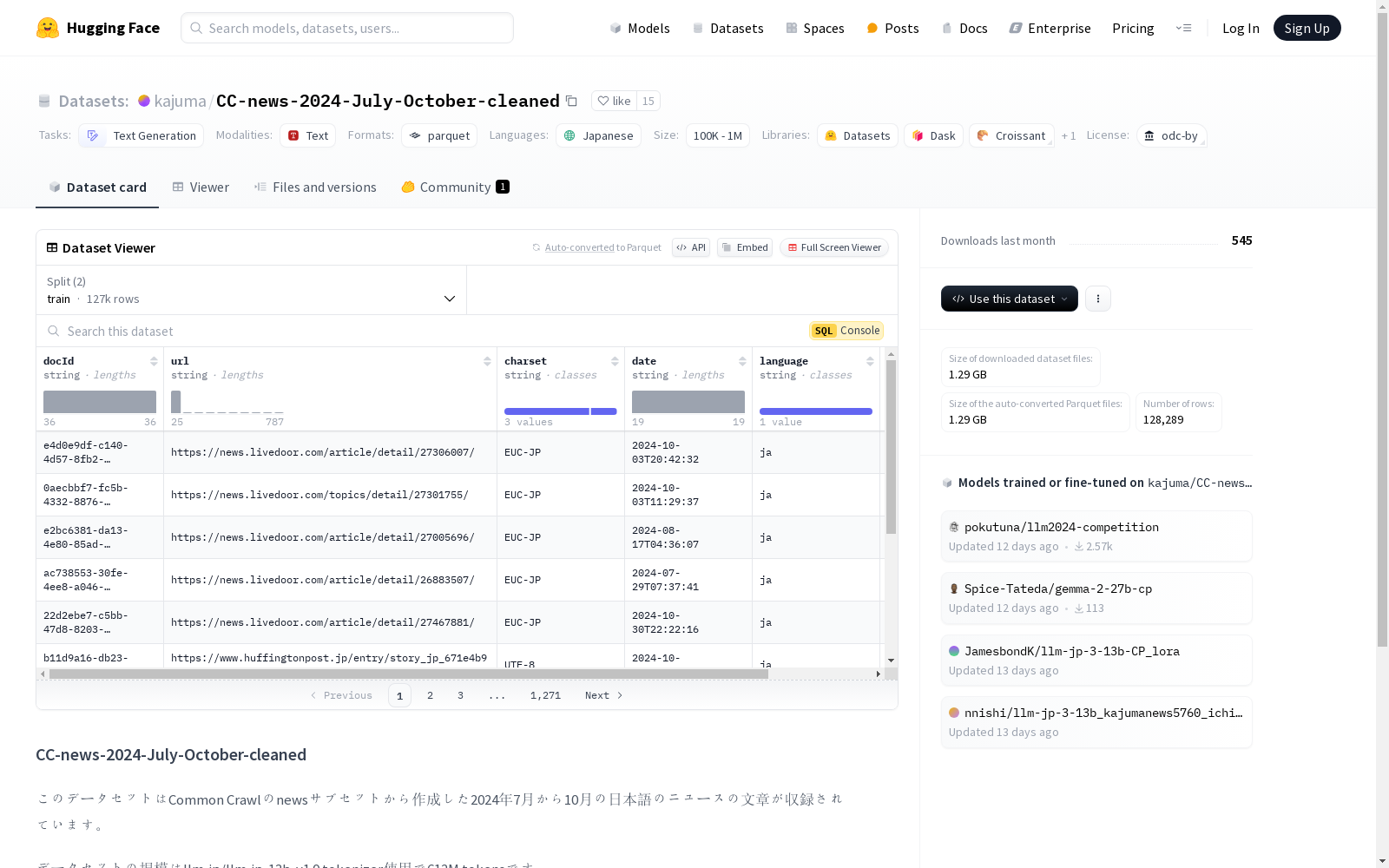Open Enterprise in the top navigation
This screenshot has height=868, width=1389.
(1050, 28)
